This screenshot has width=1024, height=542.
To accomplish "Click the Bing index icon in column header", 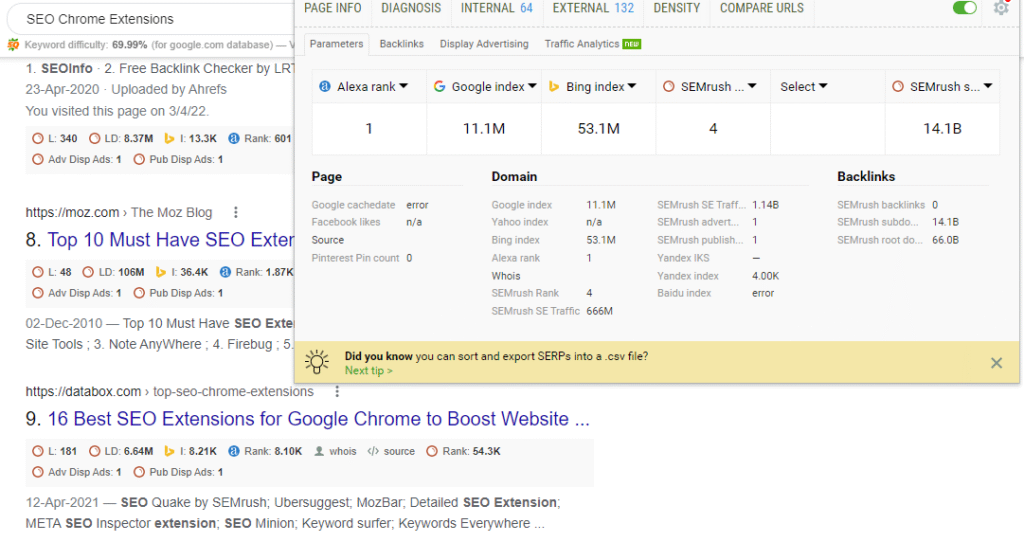I will point(553,87).
